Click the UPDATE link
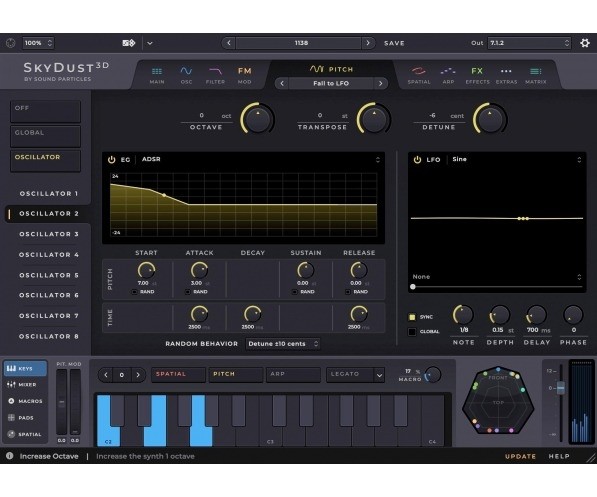This screenshot has width=597, height=497. click(520, 456)
